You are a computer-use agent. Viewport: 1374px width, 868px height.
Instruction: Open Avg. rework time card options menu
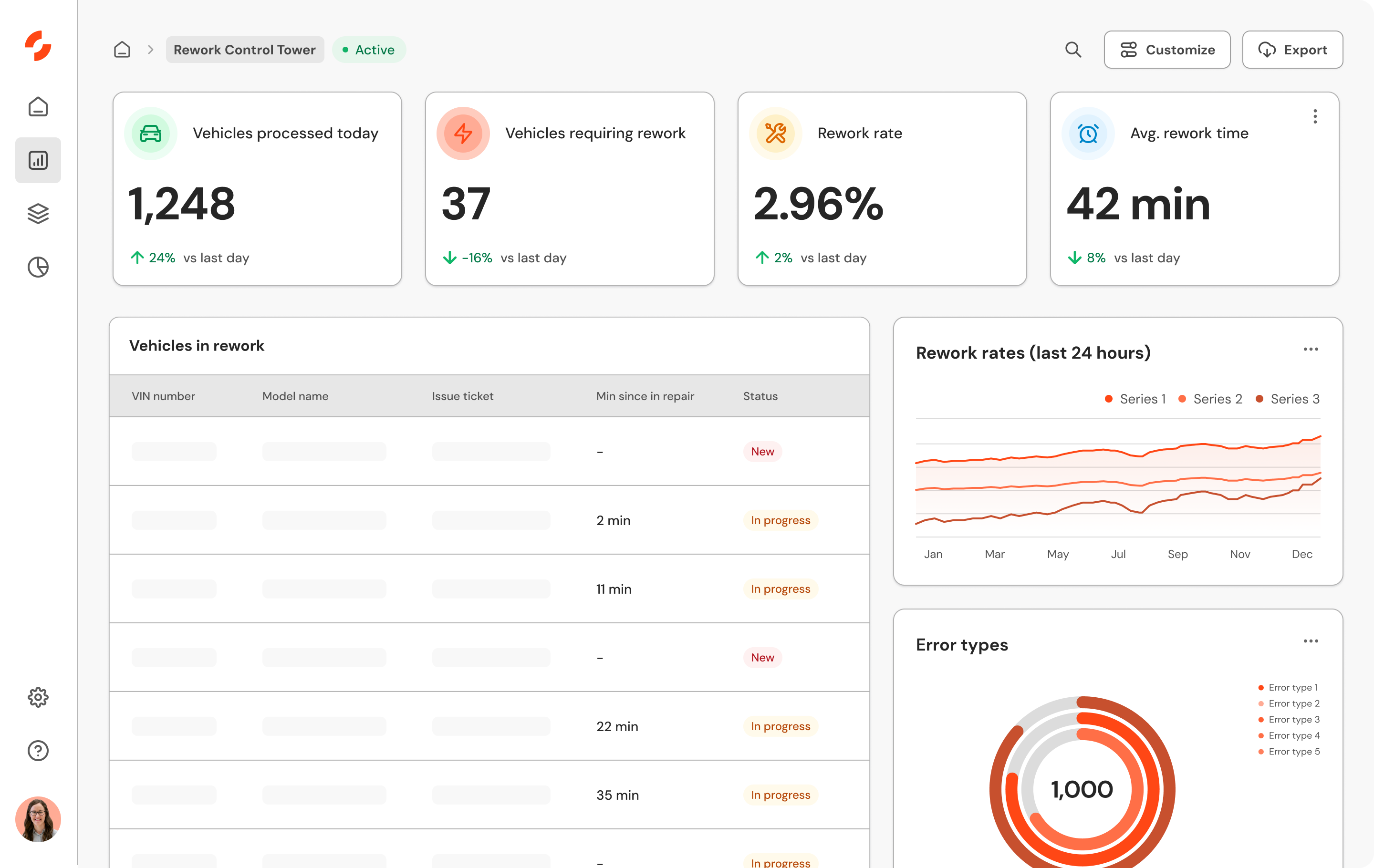pos(1315,116)
